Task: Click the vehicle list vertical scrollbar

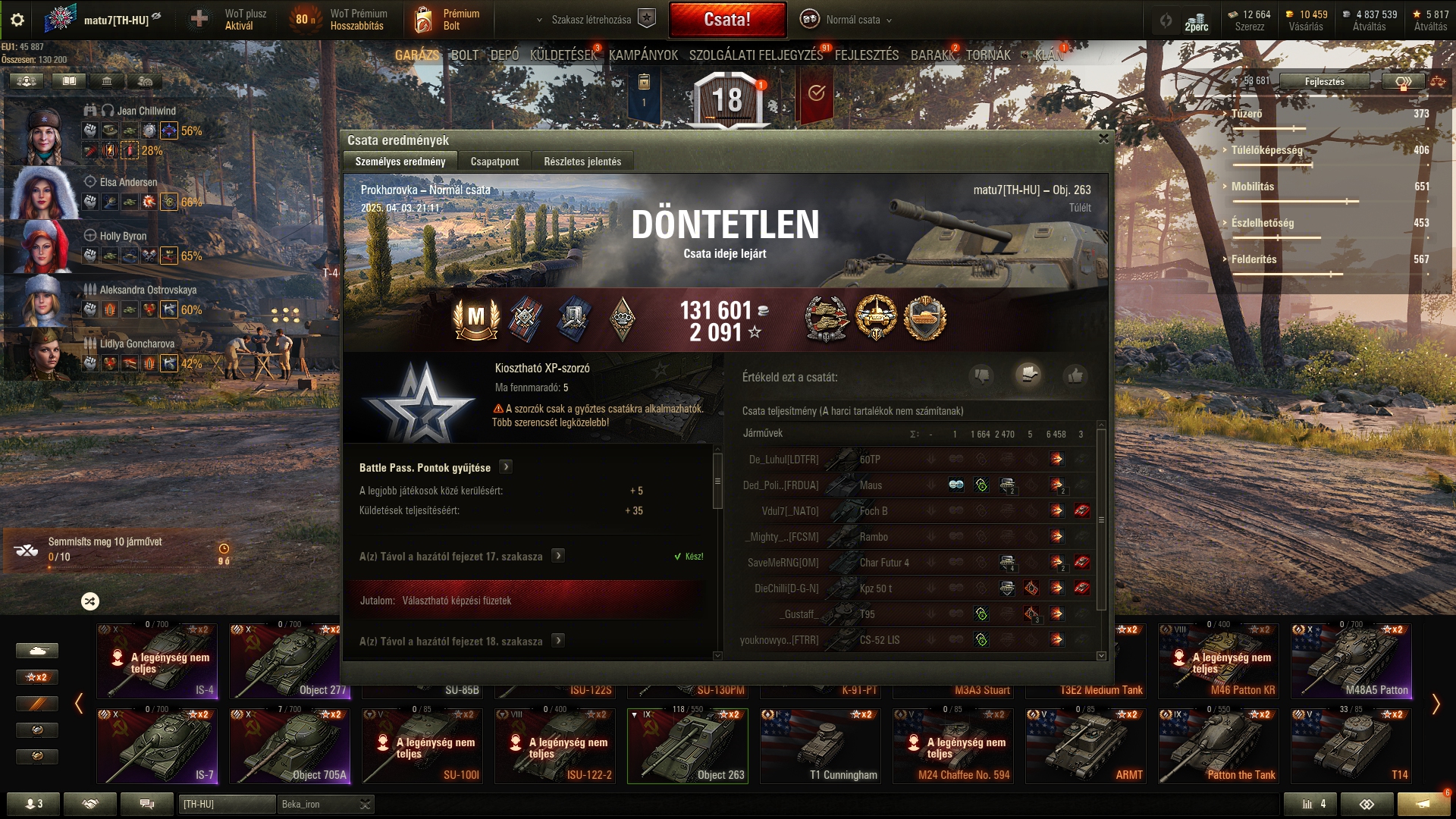Action: point(1101,519)
